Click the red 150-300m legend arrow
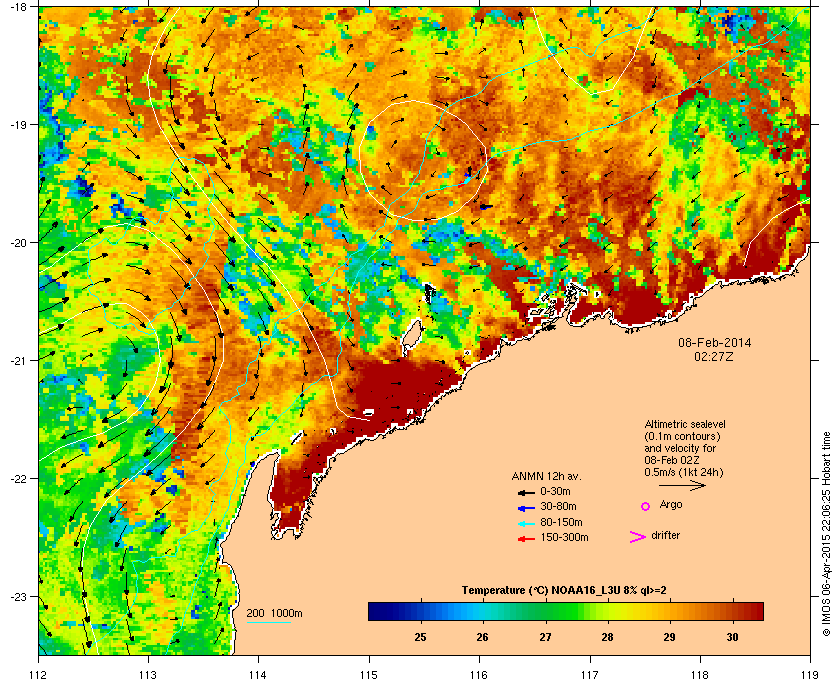This screenshot has width=840, height=680. [x=526, y=539]
